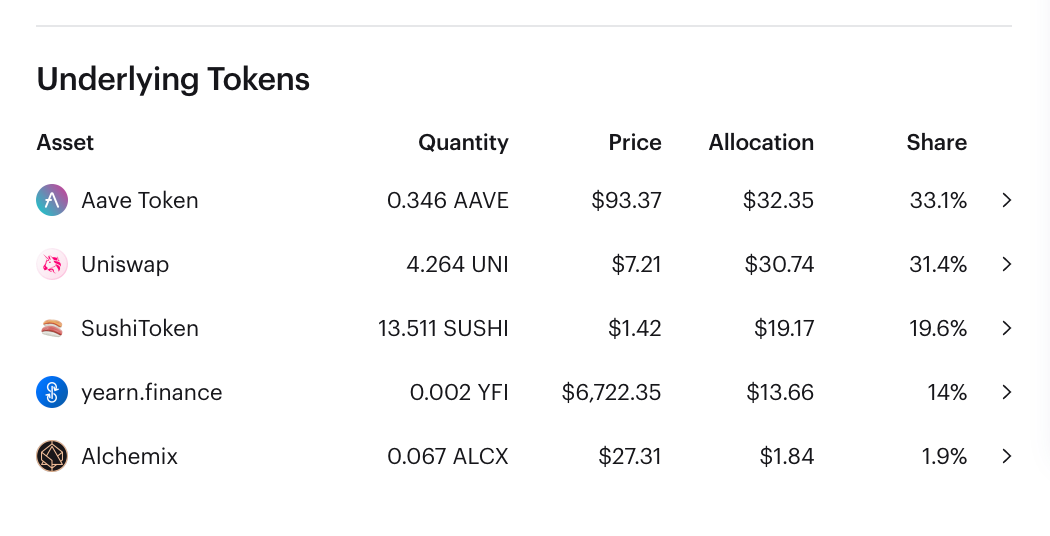Expand the Uniswap row chevron
Viewport: 1050px width, 536px height.
pyautogui.click(x=1006, y=265)
